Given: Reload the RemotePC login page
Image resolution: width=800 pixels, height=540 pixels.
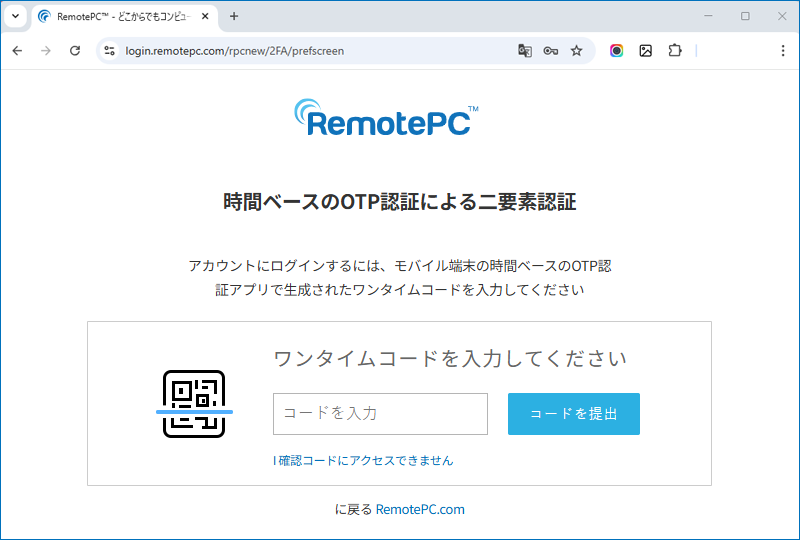Looking at the screenshot, I should (75, 51).
